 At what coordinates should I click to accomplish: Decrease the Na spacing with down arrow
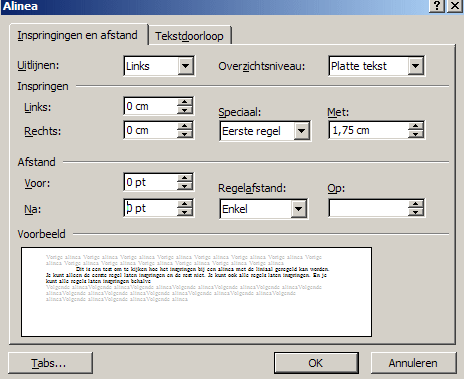tap(185, 212)
